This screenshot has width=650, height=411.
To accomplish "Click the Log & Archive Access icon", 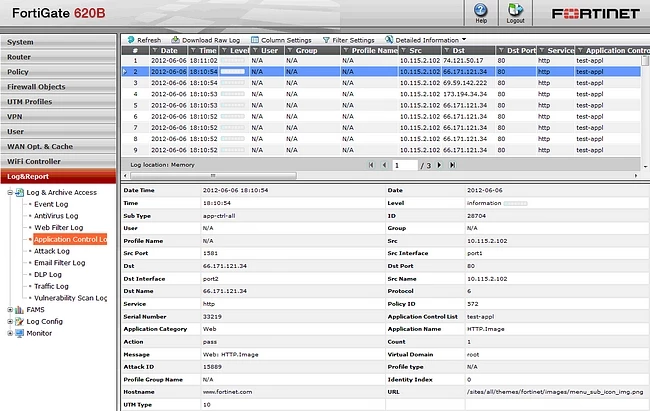I will click(19, 192).
